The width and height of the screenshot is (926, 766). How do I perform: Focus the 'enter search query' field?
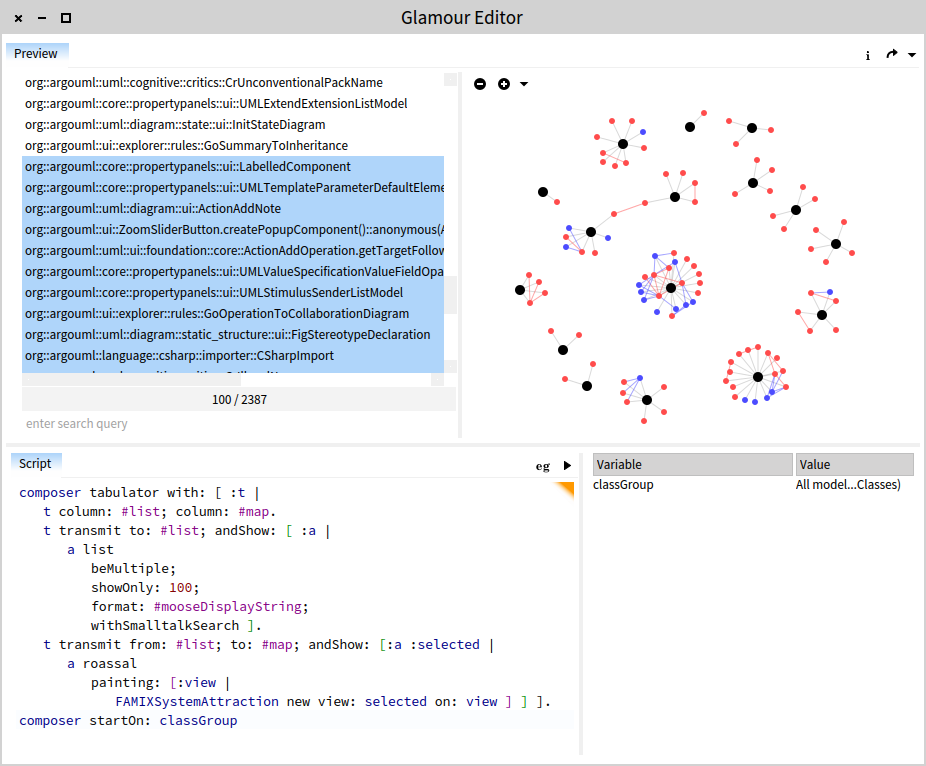(x=239, y=423)
